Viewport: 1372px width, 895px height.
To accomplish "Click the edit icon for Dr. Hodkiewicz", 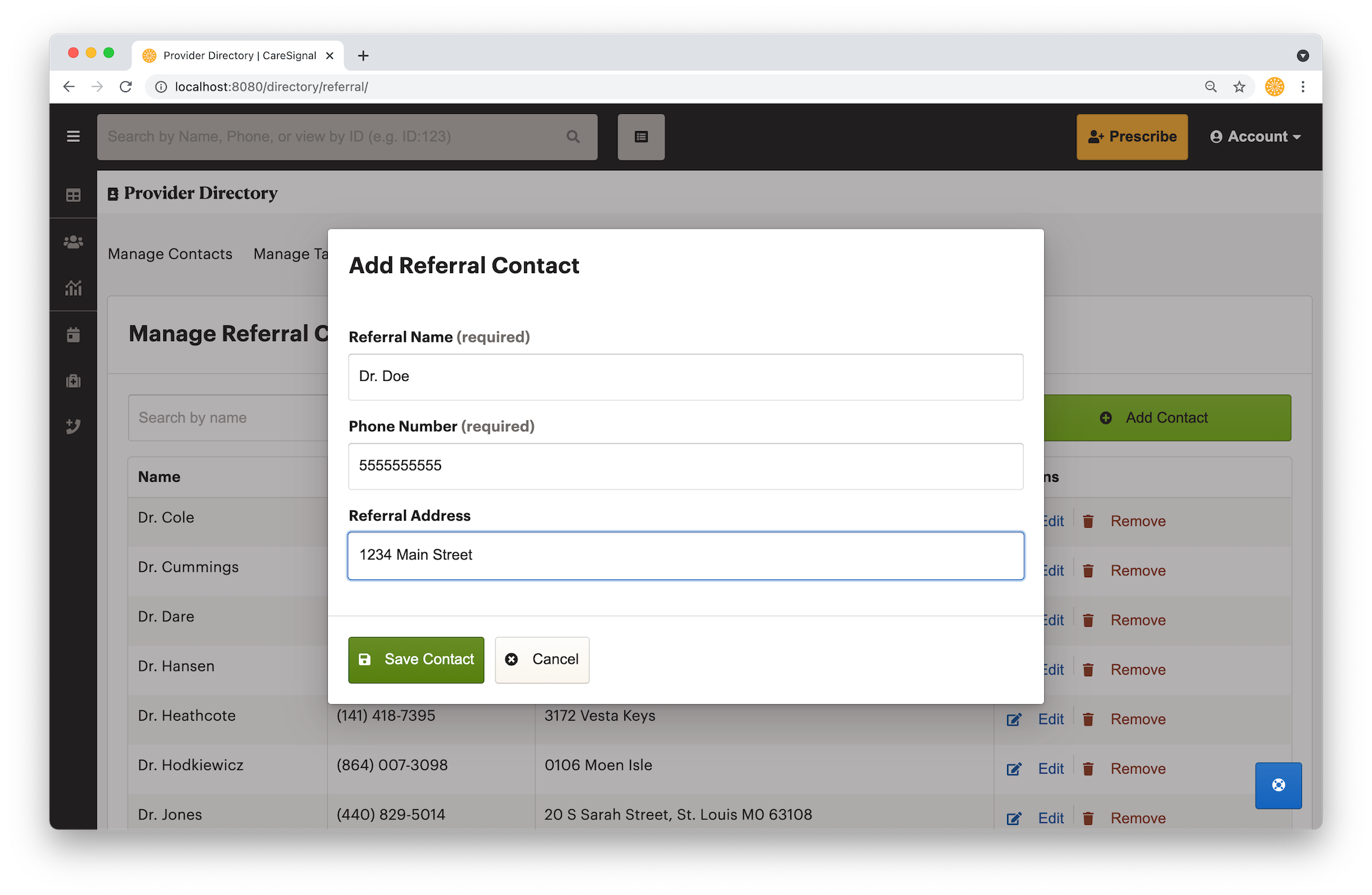I will point(1014,769).
